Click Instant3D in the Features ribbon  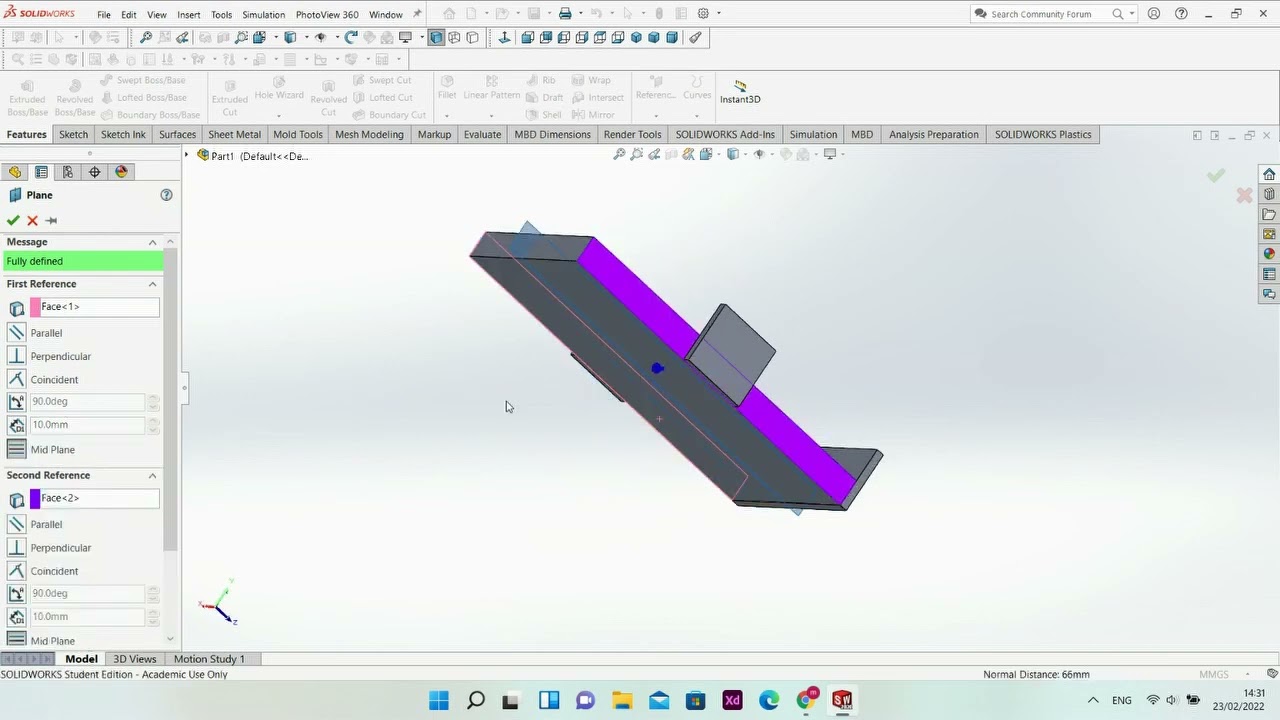[740, 92]
